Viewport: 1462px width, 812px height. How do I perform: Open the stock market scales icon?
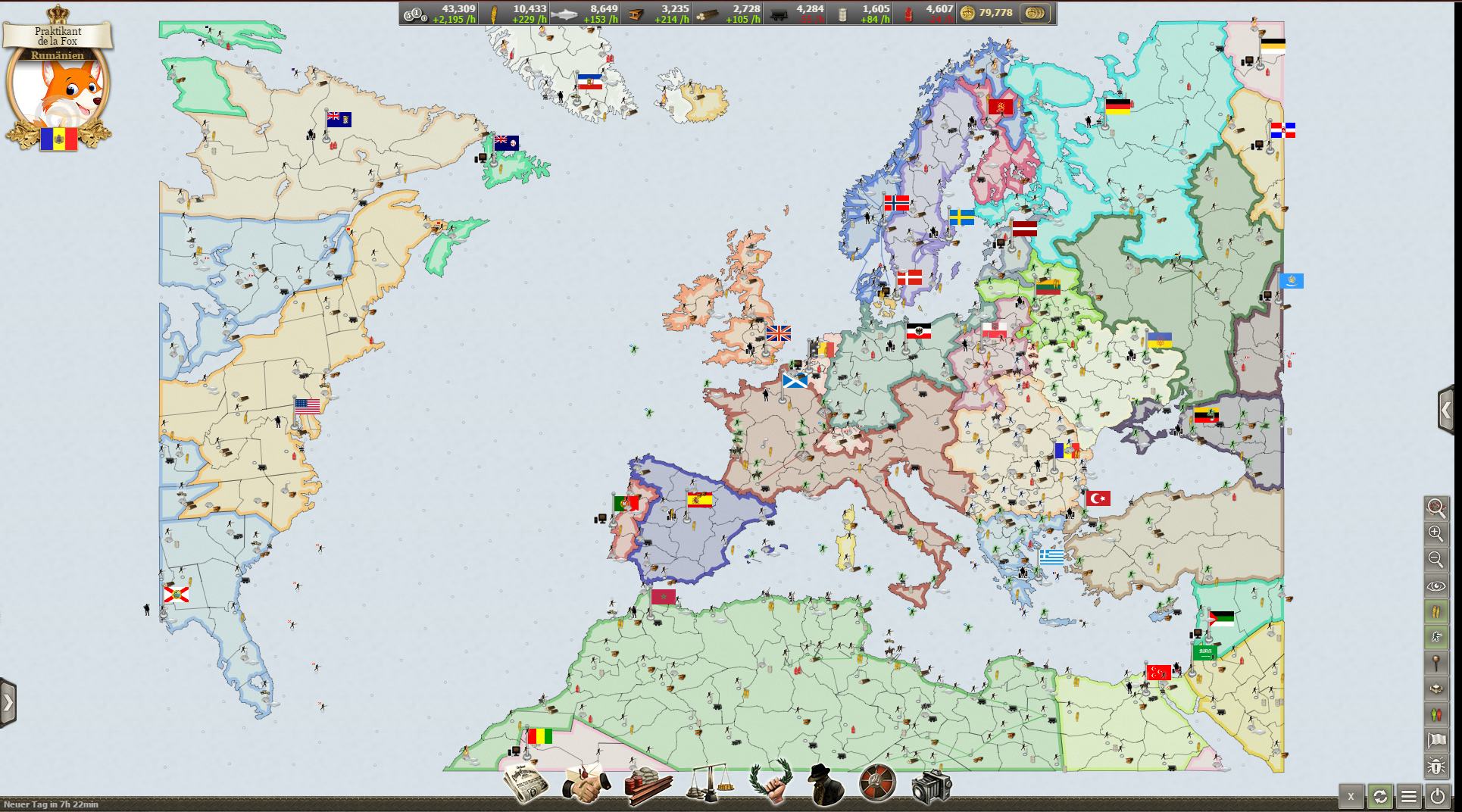tap(709, 785)
